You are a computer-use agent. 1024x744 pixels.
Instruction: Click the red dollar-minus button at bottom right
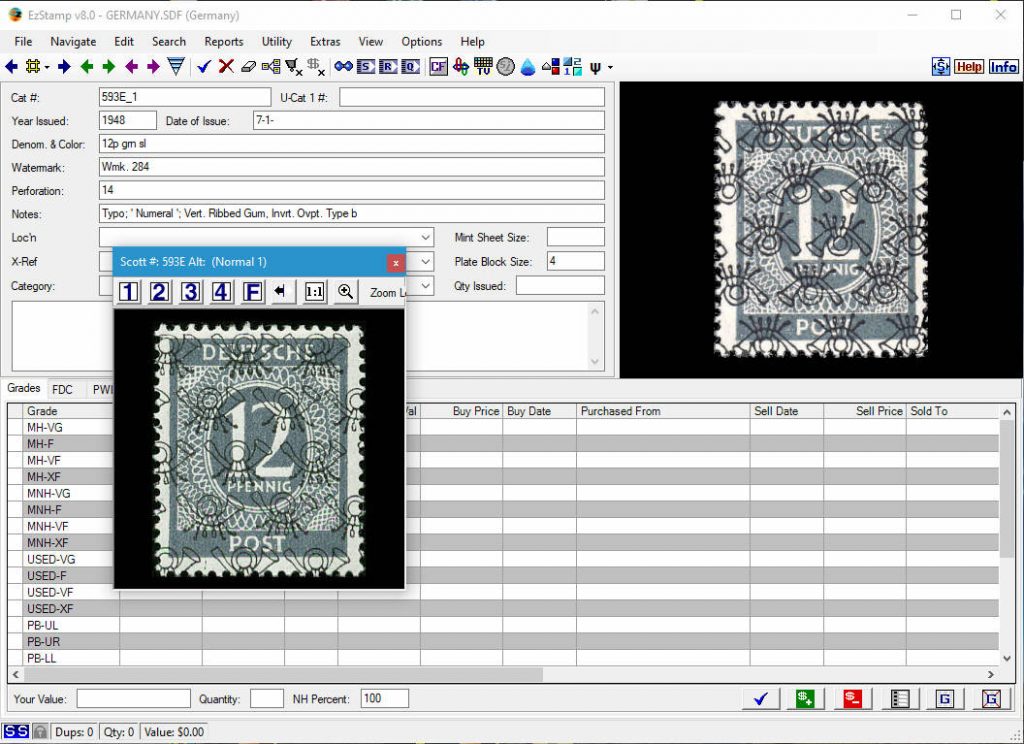coord(851,698)
